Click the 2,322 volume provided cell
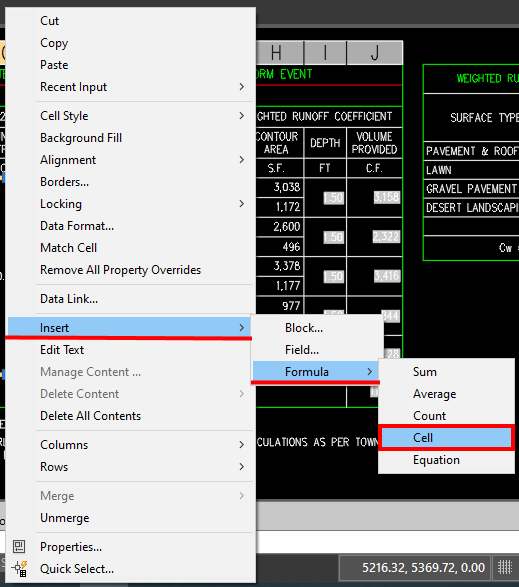This screenshot has height=587, width=519. (374, 237)
